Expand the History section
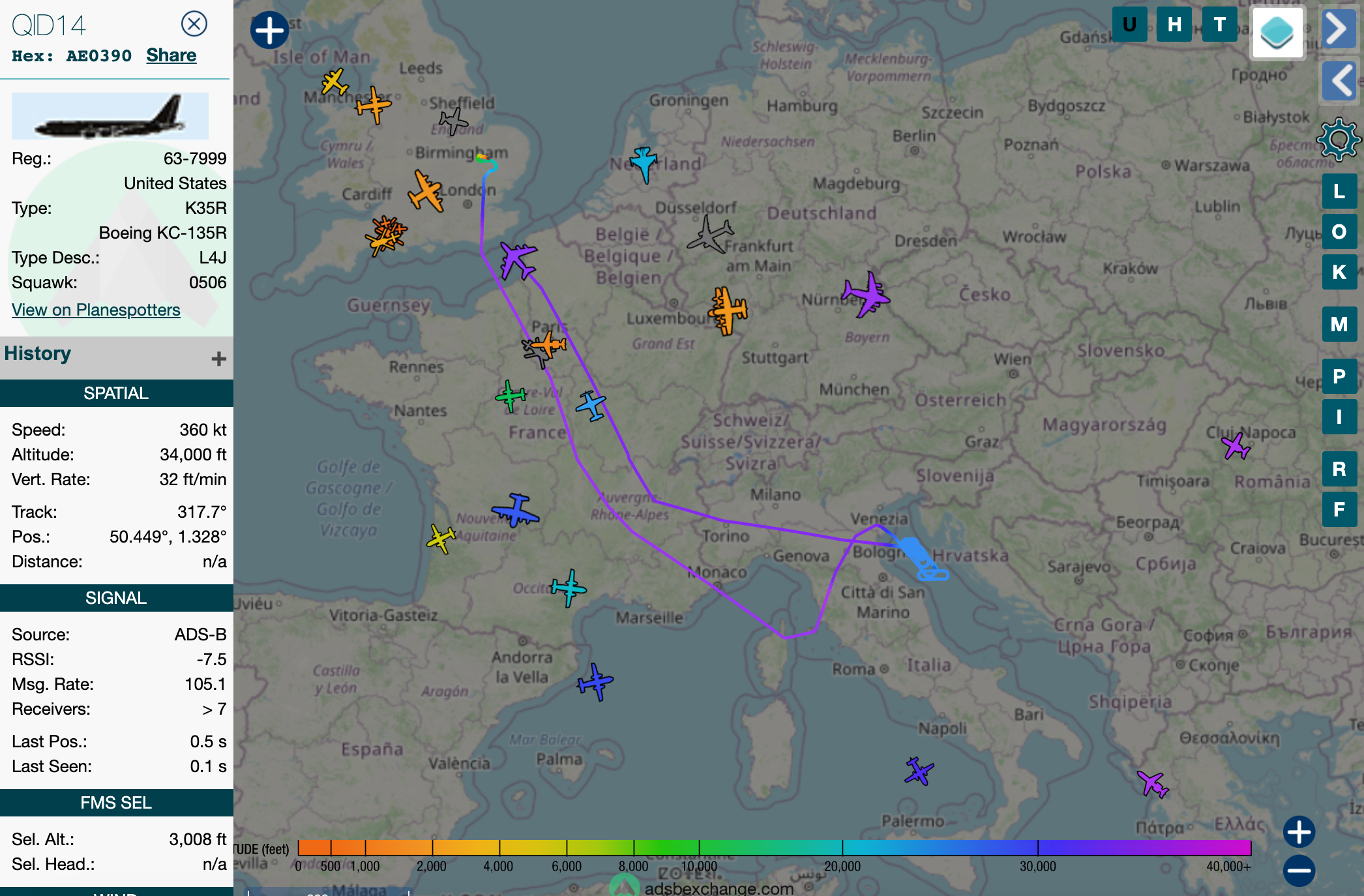 click(219, 358)
